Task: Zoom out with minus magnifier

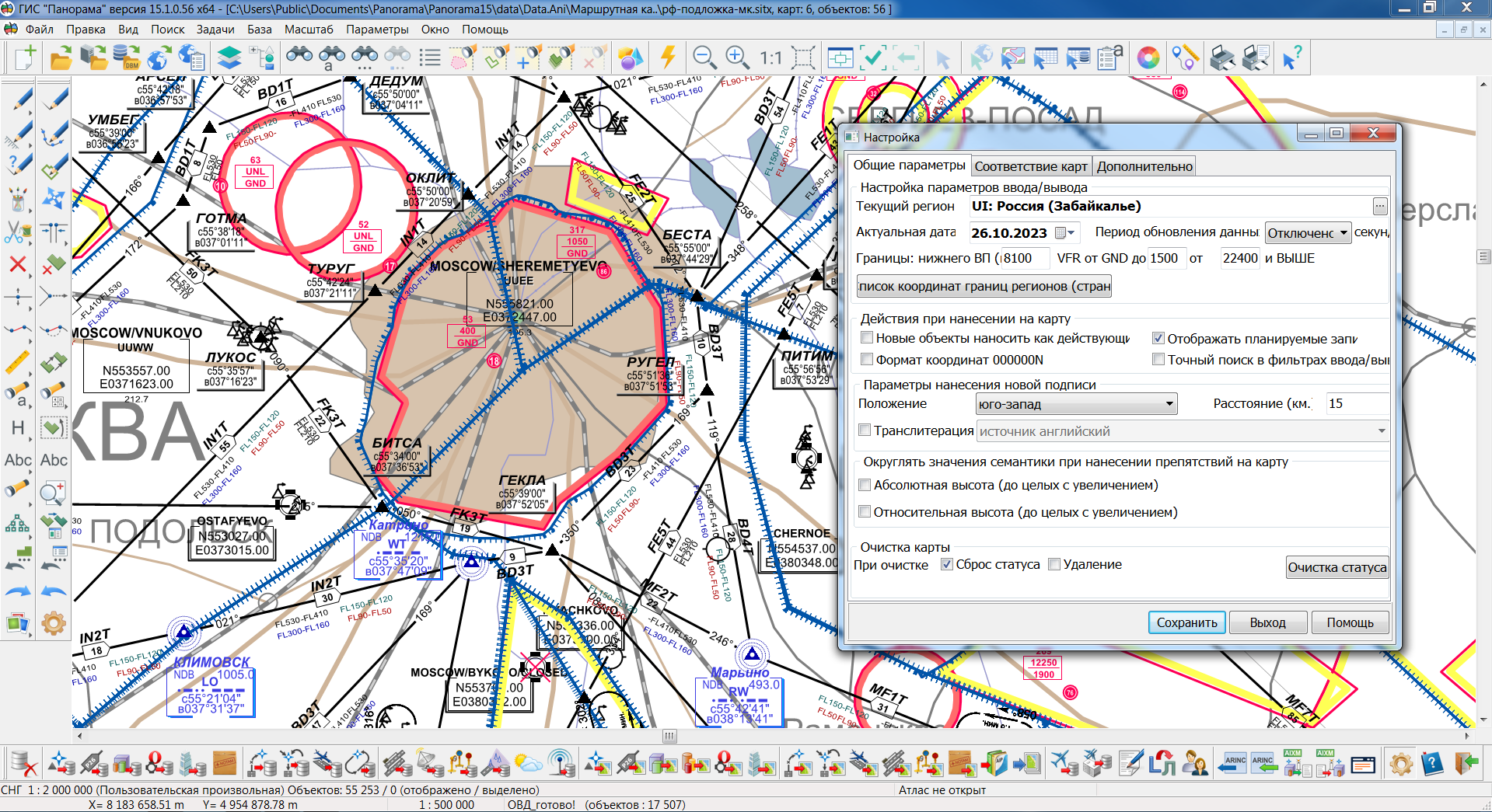Action: click(x=704, y=58)
